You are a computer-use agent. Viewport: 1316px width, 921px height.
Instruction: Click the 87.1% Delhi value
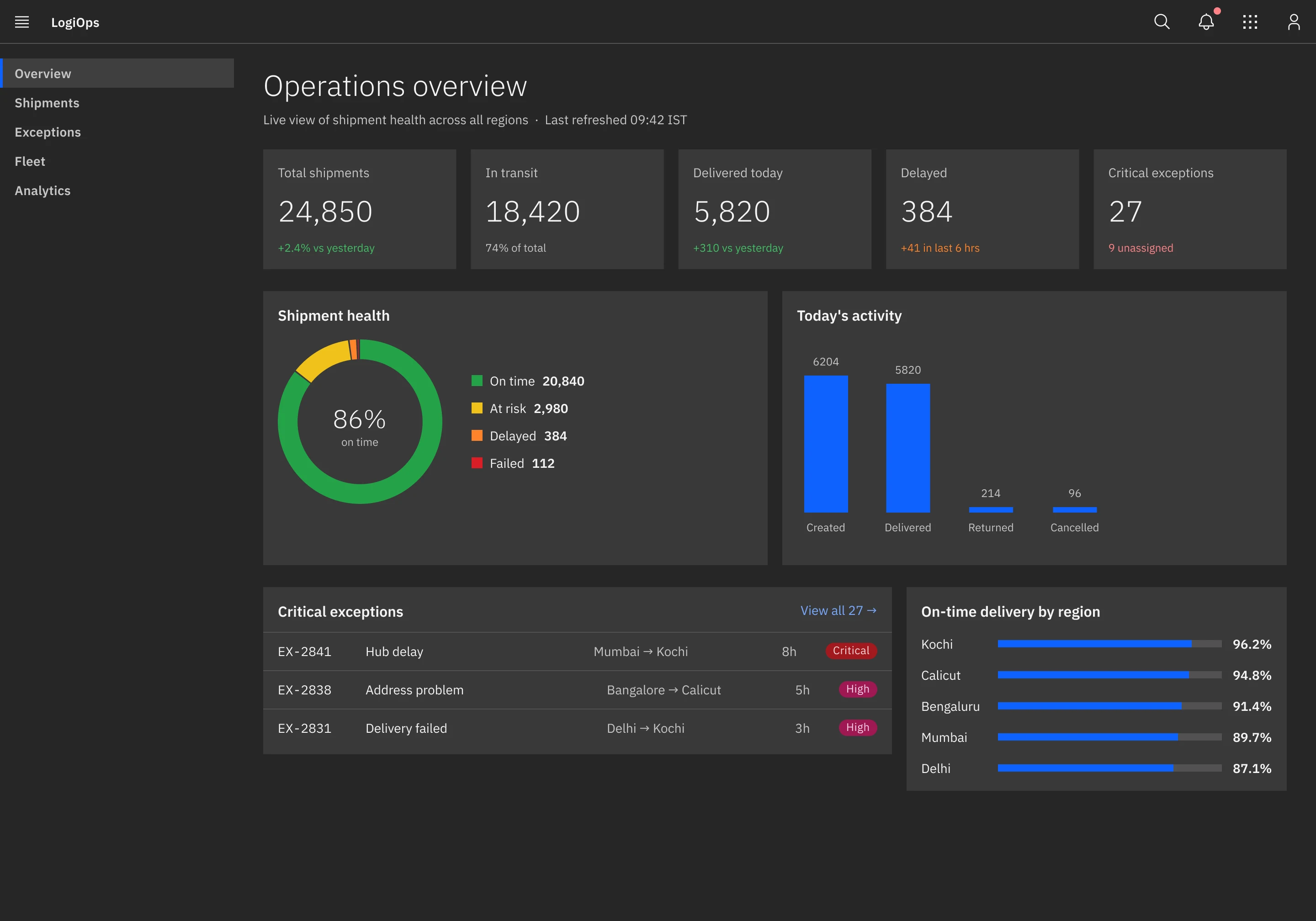pos(1252,768)
